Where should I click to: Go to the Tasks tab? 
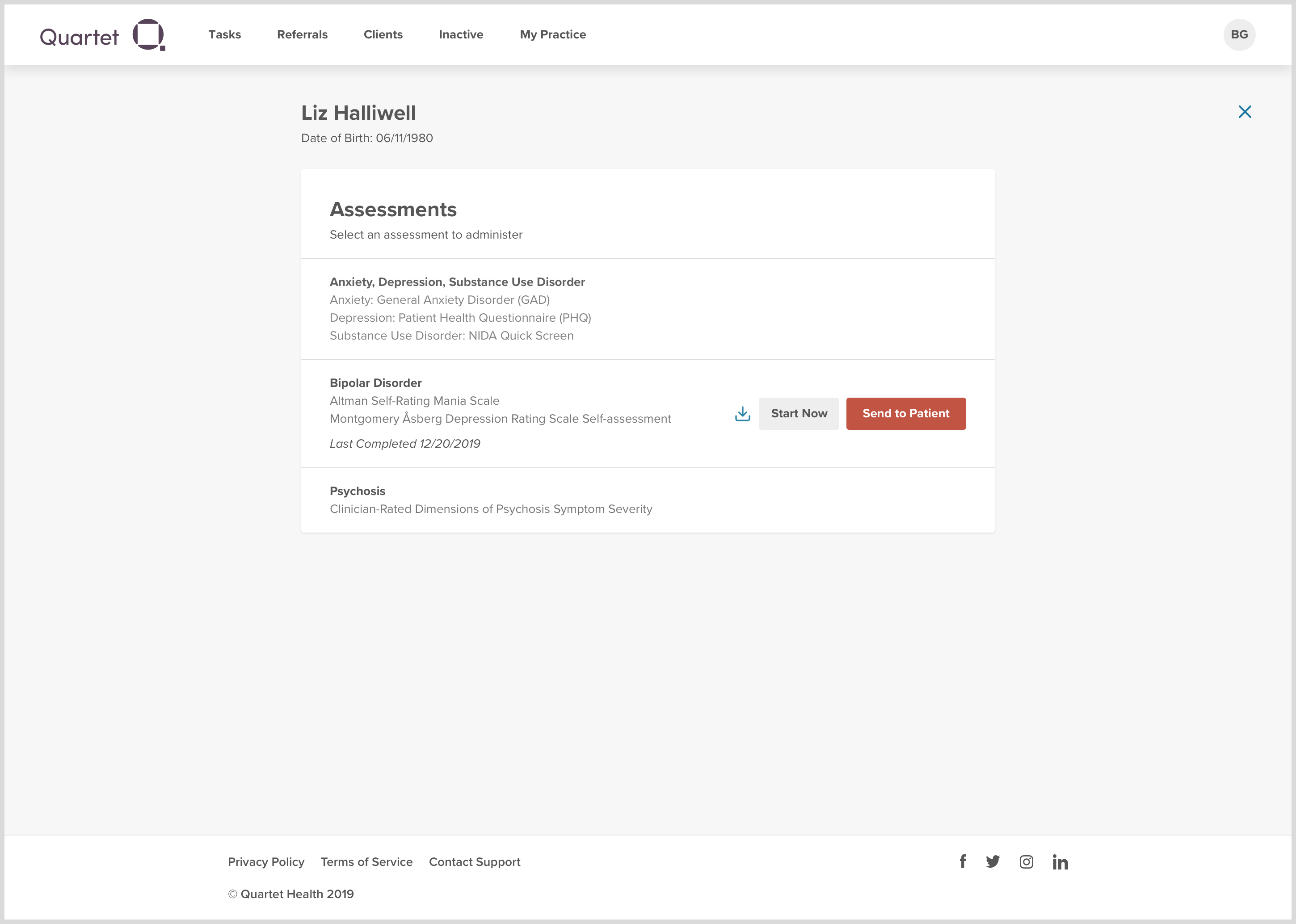pyautogui.click(x=225, y=35)
